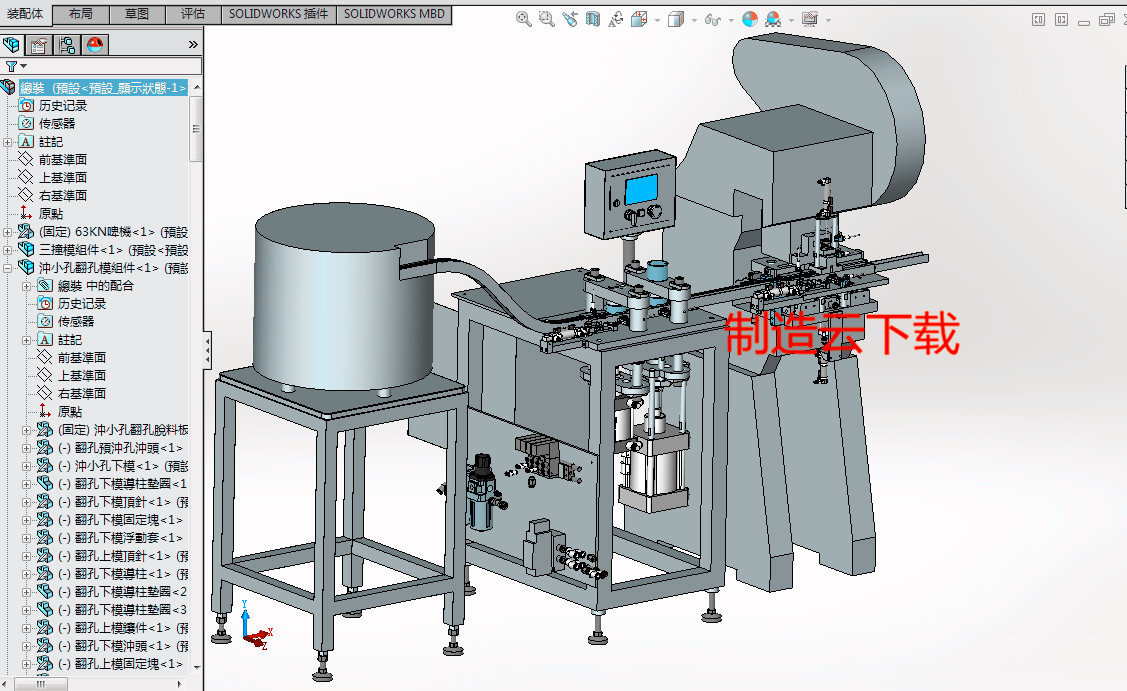Collapse the 沖小孔翻孔模組件 assembly node
1127x691 pixels.
click(6, 268)
